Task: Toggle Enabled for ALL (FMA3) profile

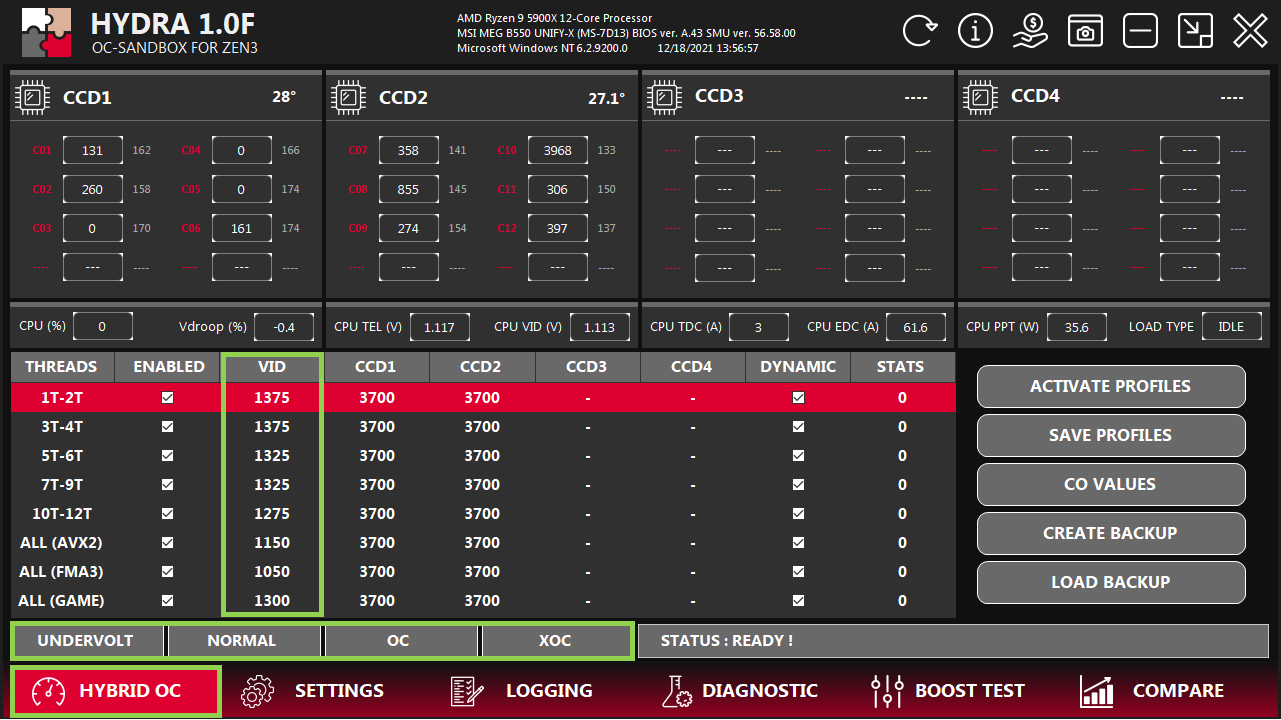Action: 168,572
